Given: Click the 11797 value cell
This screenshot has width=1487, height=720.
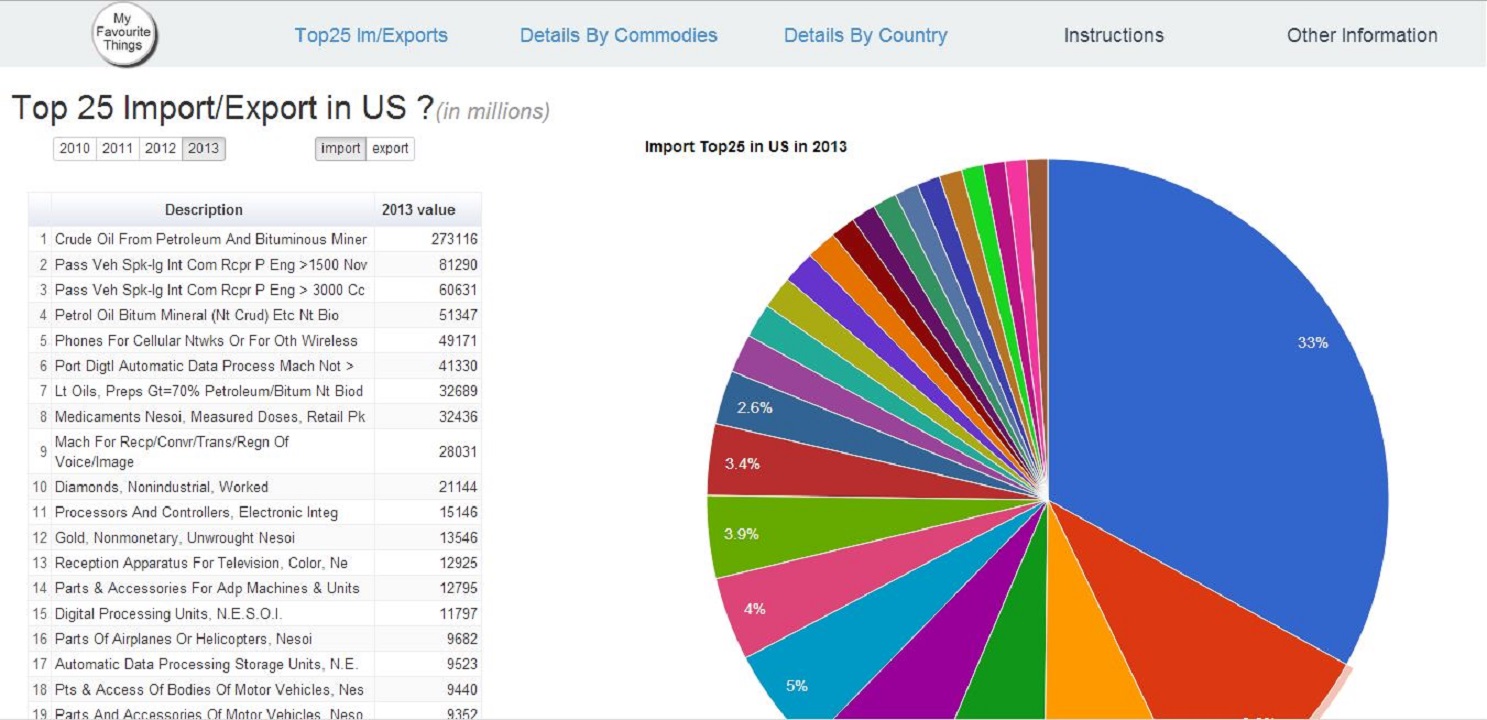Looking at the screenshot, I should [x=428, y=614].
